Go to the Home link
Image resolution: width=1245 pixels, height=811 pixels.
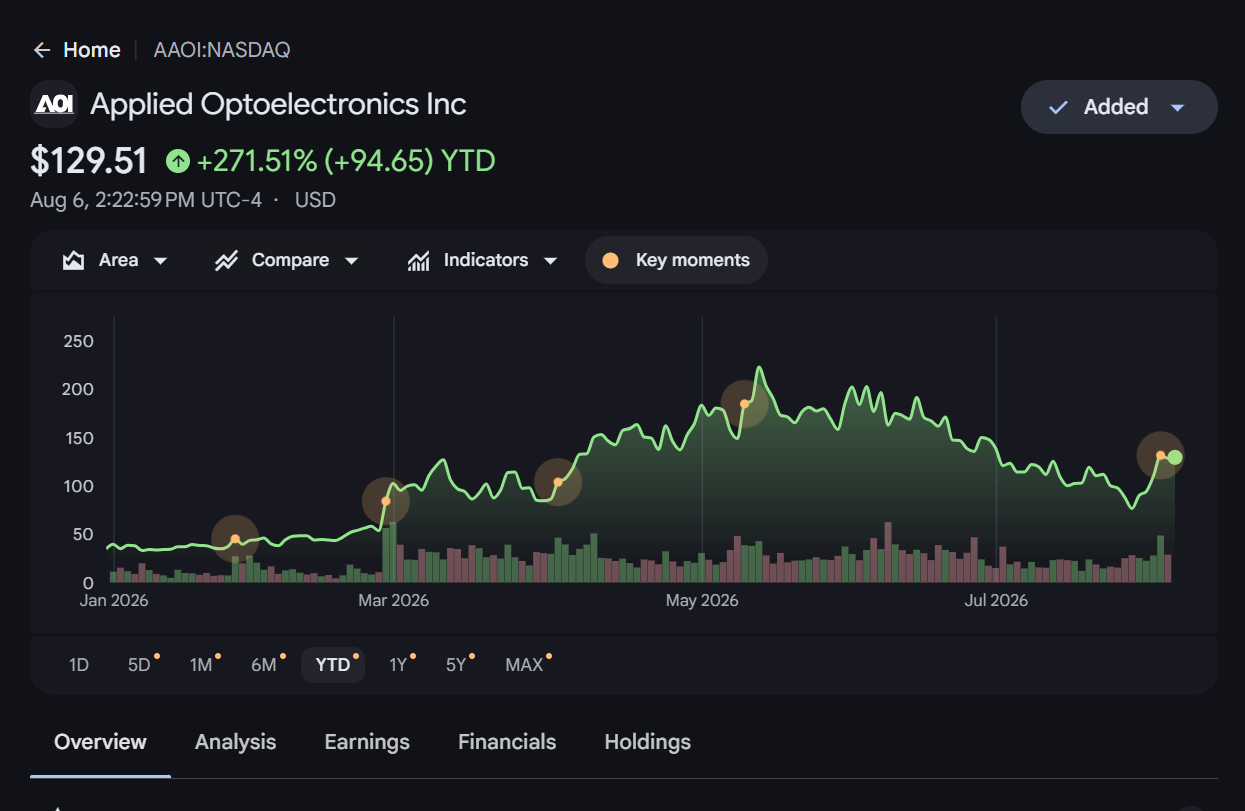(92, 50)
